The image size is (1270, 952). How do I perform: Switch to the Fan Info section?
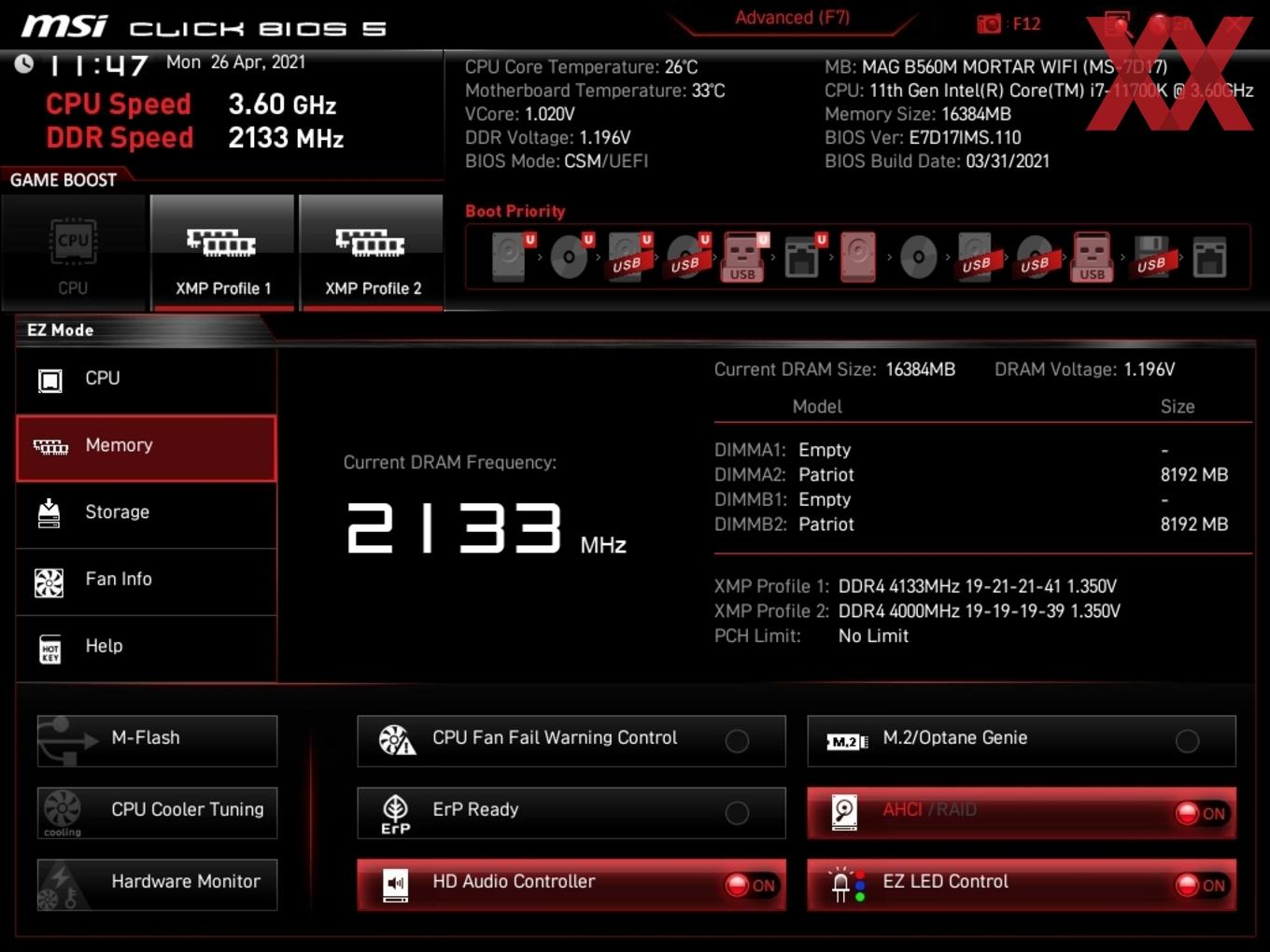(x=147, y=581)
